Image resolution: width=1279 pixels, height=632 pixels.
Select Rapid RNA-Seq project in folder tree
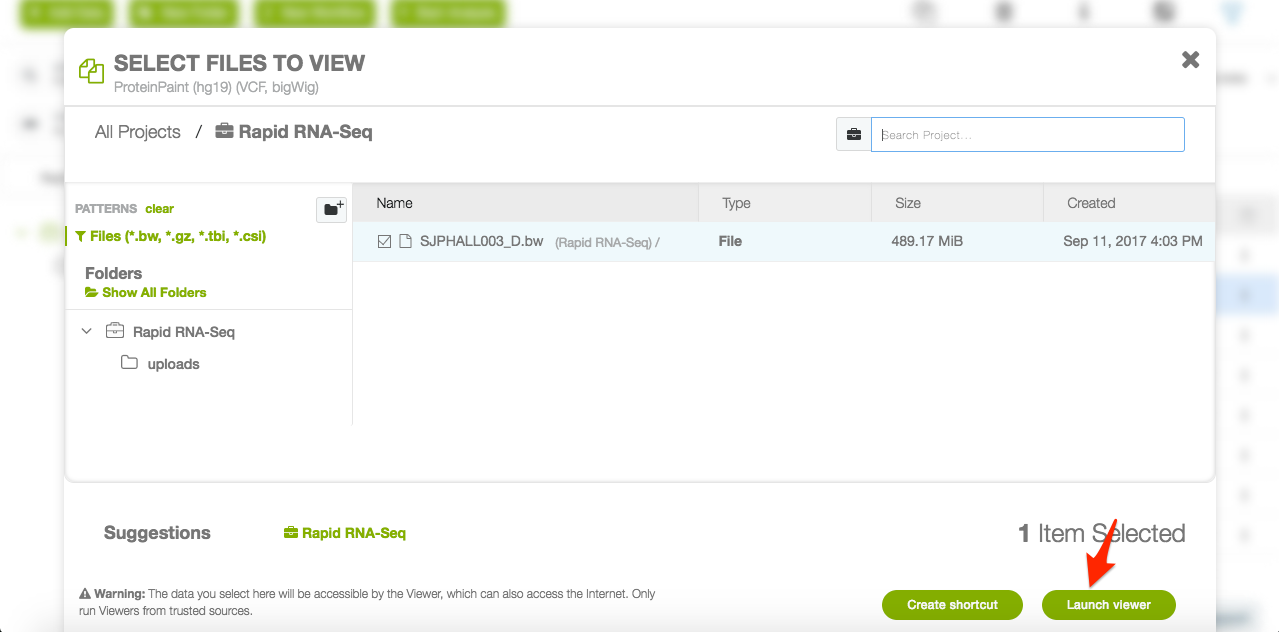[x=184, y=331]
